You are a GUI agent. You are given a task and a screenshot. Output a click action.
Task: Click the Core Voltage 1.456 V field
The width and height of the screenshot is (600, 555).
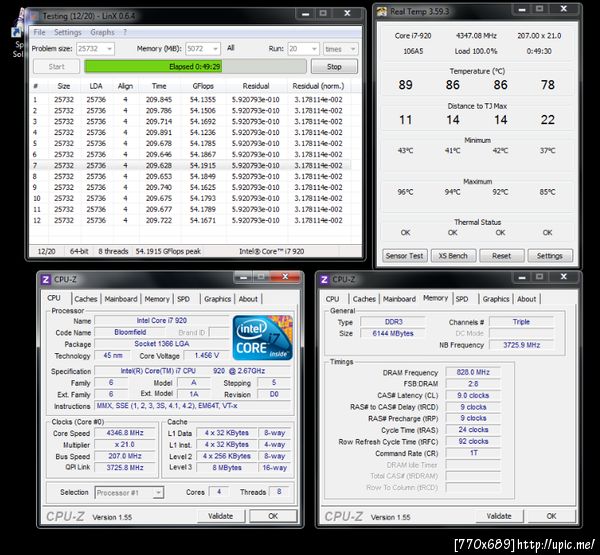(207, 356)
